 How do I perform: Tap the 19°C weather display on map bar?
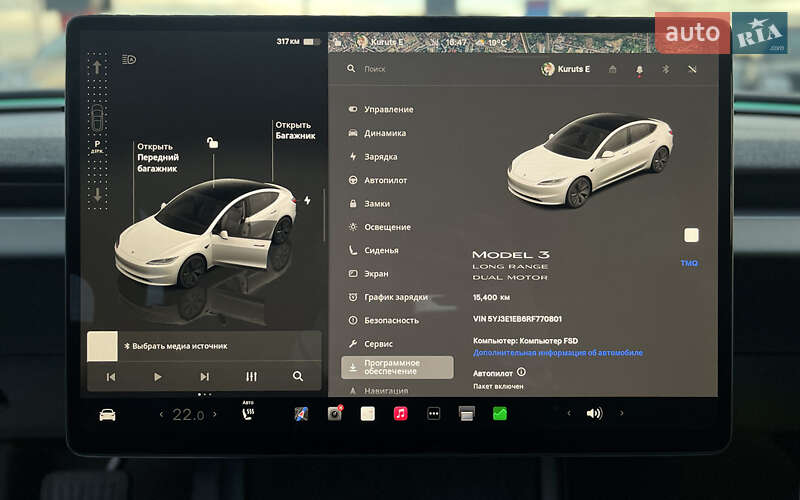tap(492, 43)
